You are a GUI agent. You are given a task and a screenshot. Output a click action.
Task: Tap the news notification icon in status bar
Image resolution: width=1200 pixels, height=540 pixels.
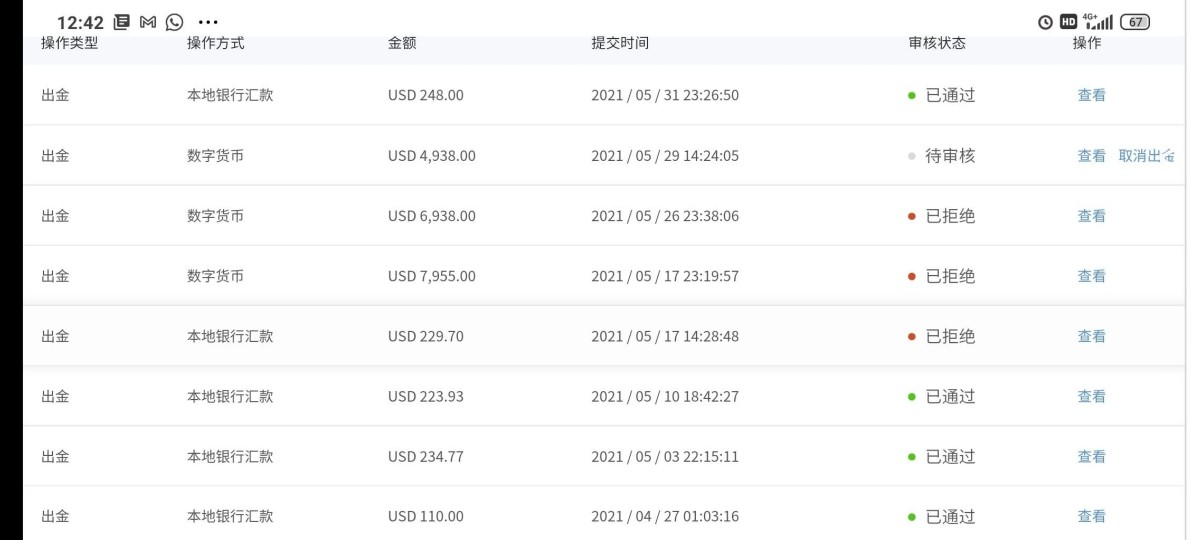(122, 22)
